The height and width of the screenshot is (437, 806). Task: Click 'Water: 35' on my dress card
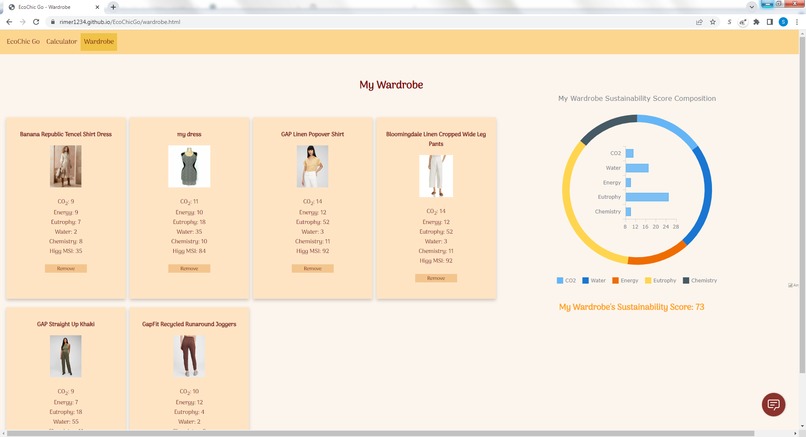pos(189,232)
